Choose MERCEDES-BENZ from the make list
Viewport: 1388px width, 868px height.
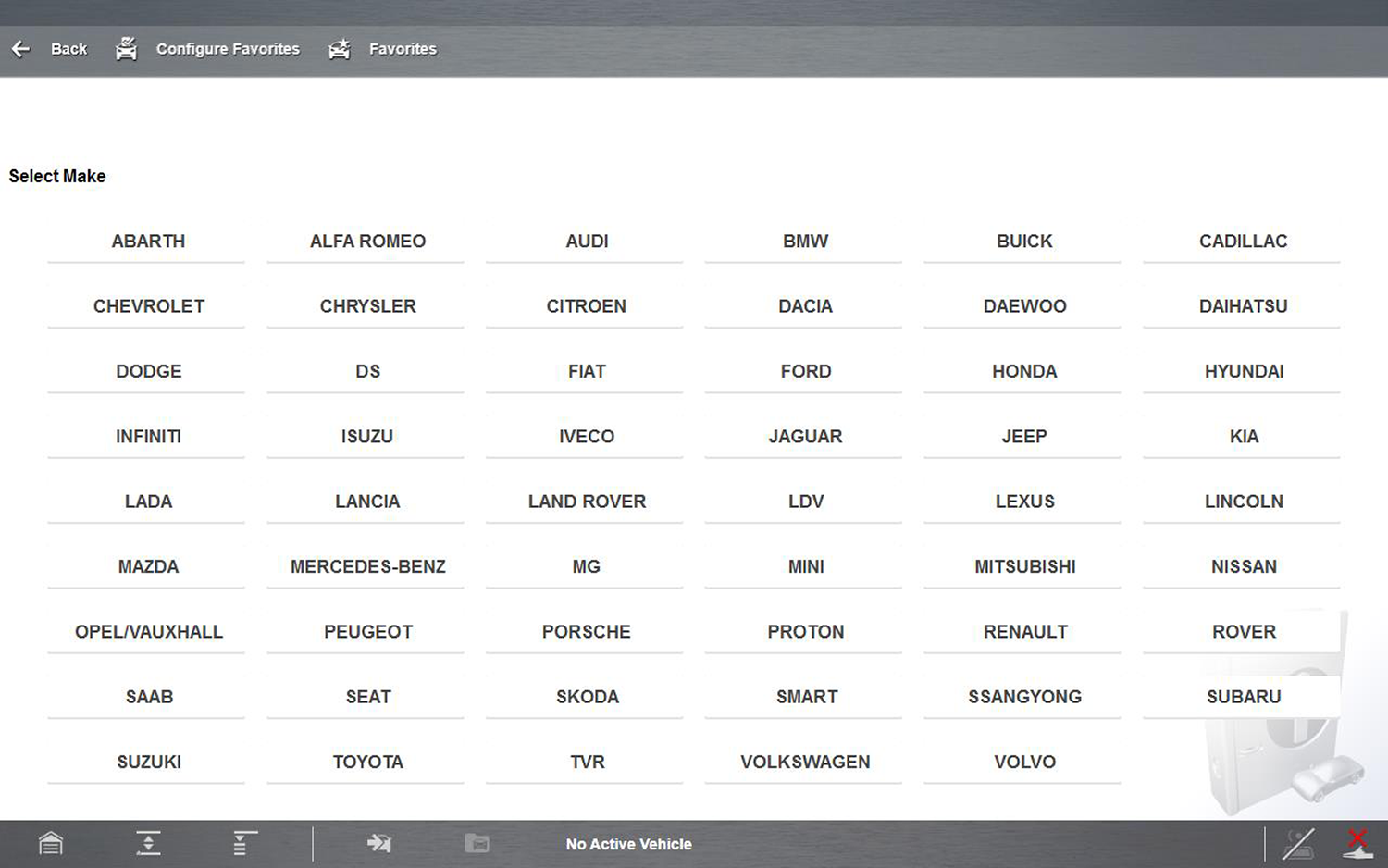367,567
